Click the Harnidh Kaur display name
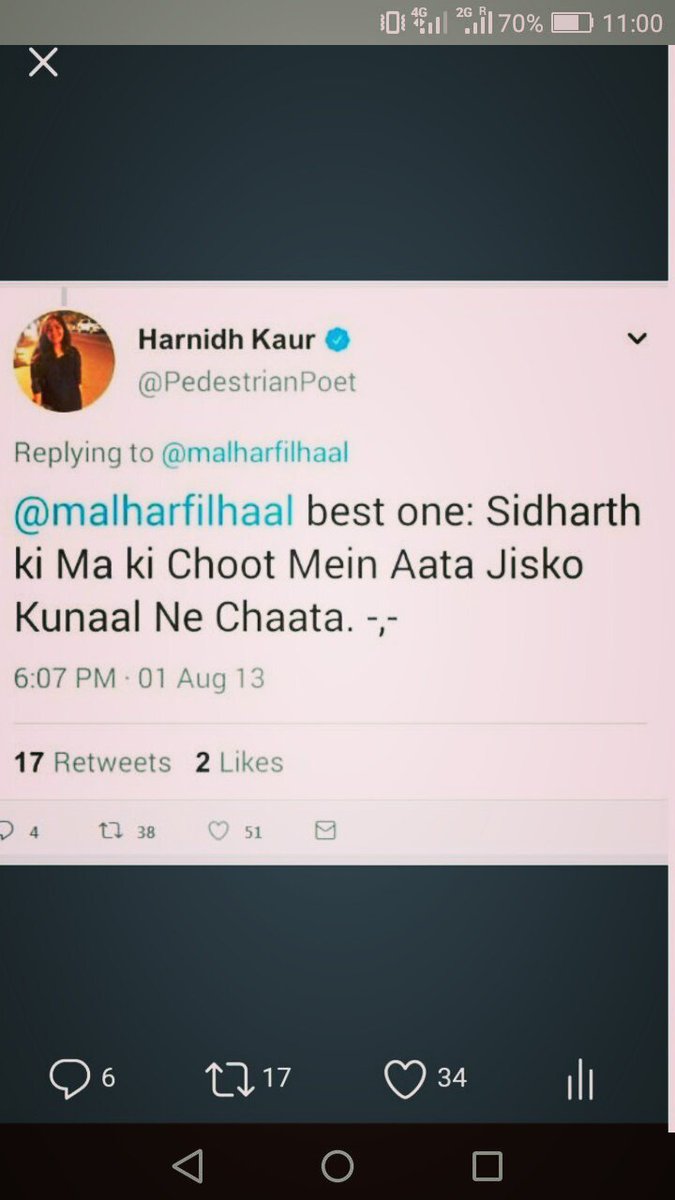The width and height of the screenshot is (675, 1200). [x=227, y=340]
